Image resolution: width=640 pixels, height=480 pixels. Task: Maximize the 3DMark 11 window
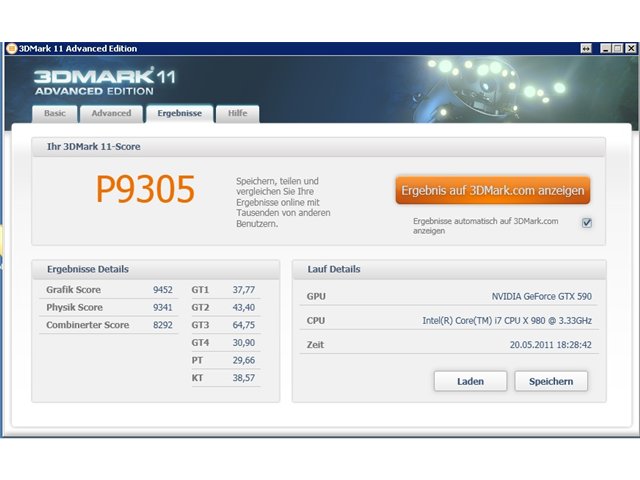pos(618,49)
